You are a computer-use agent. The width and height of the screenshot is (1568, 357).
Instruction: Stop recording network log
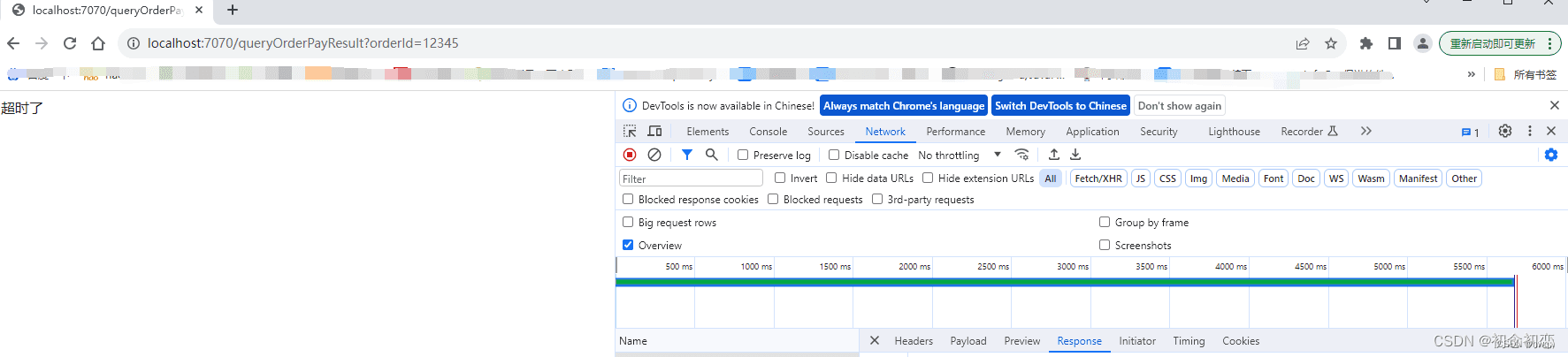coord(630,155)
